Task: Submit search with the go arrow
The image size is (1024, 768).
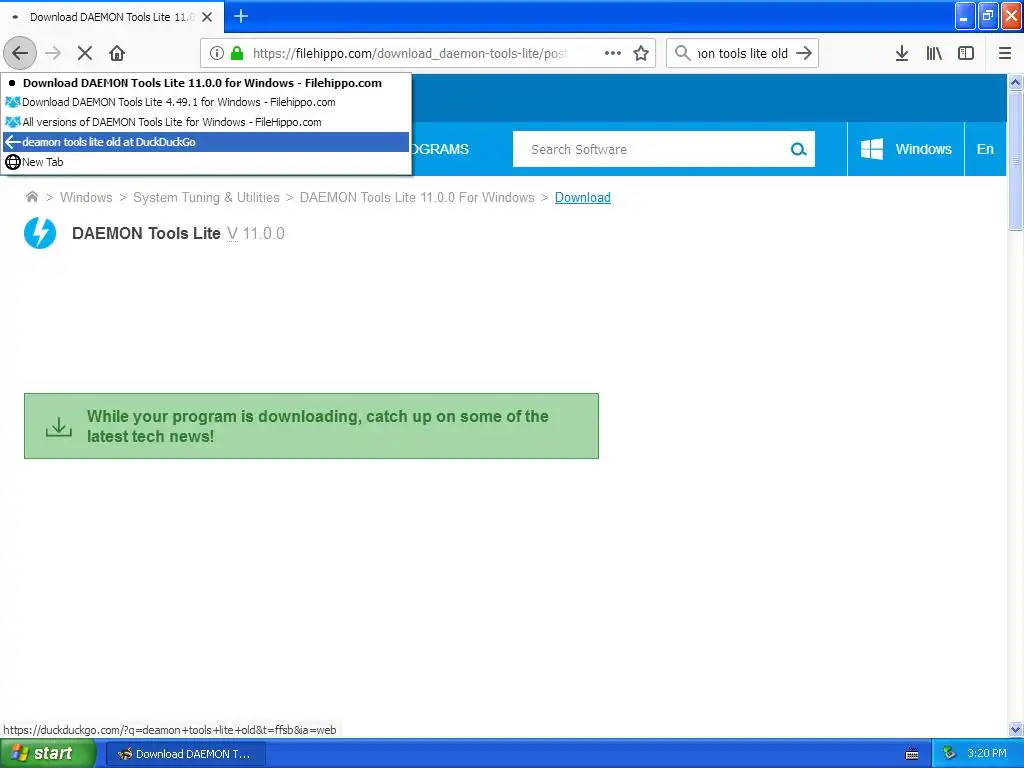Action: (x=804, y=53)
